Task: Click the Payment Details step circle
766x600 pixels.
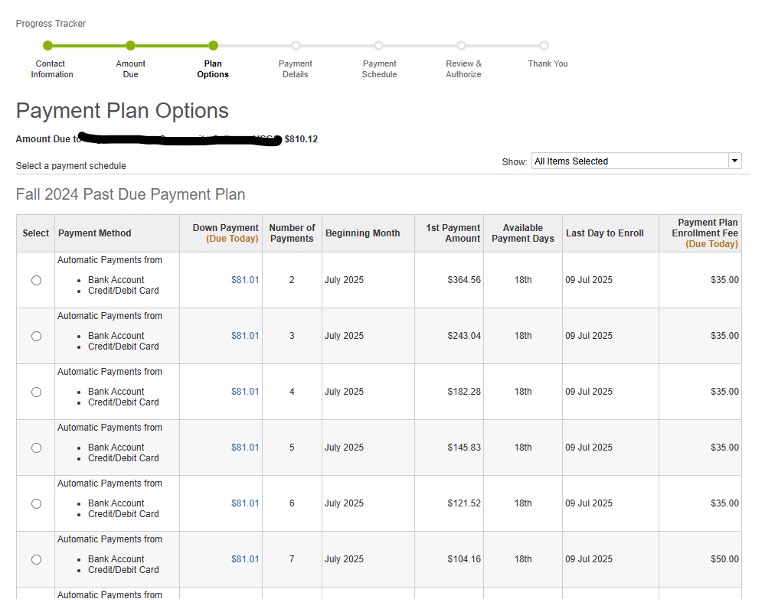Action: 295,45
